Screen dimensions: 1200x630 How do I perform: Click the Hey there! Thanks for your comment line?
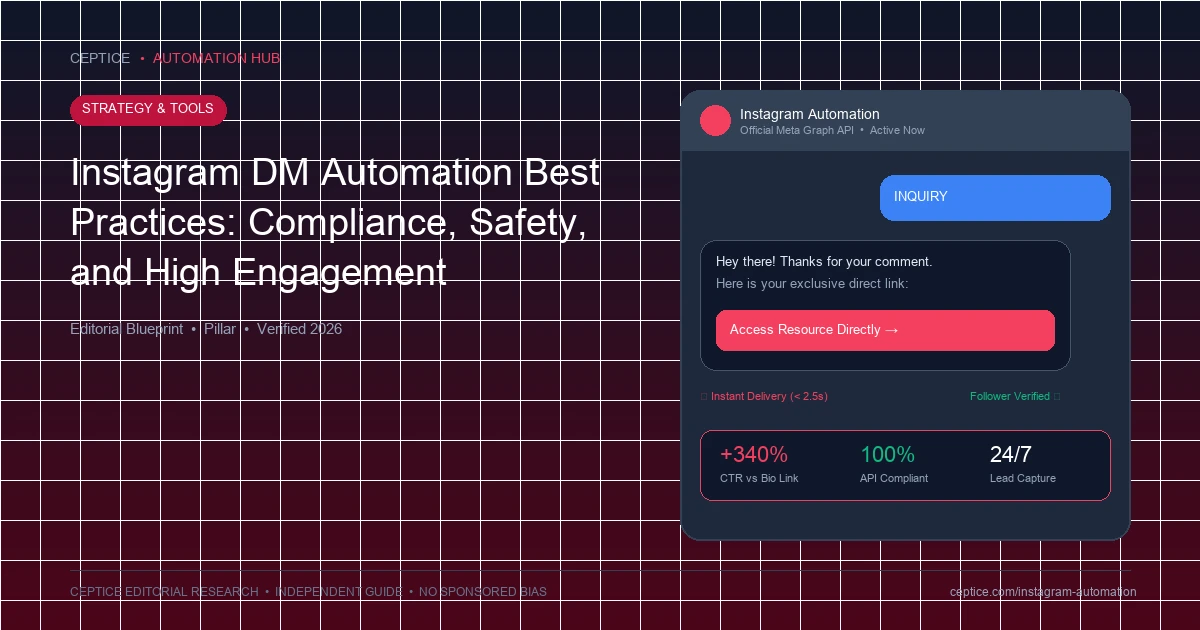(x=824, y=262)
